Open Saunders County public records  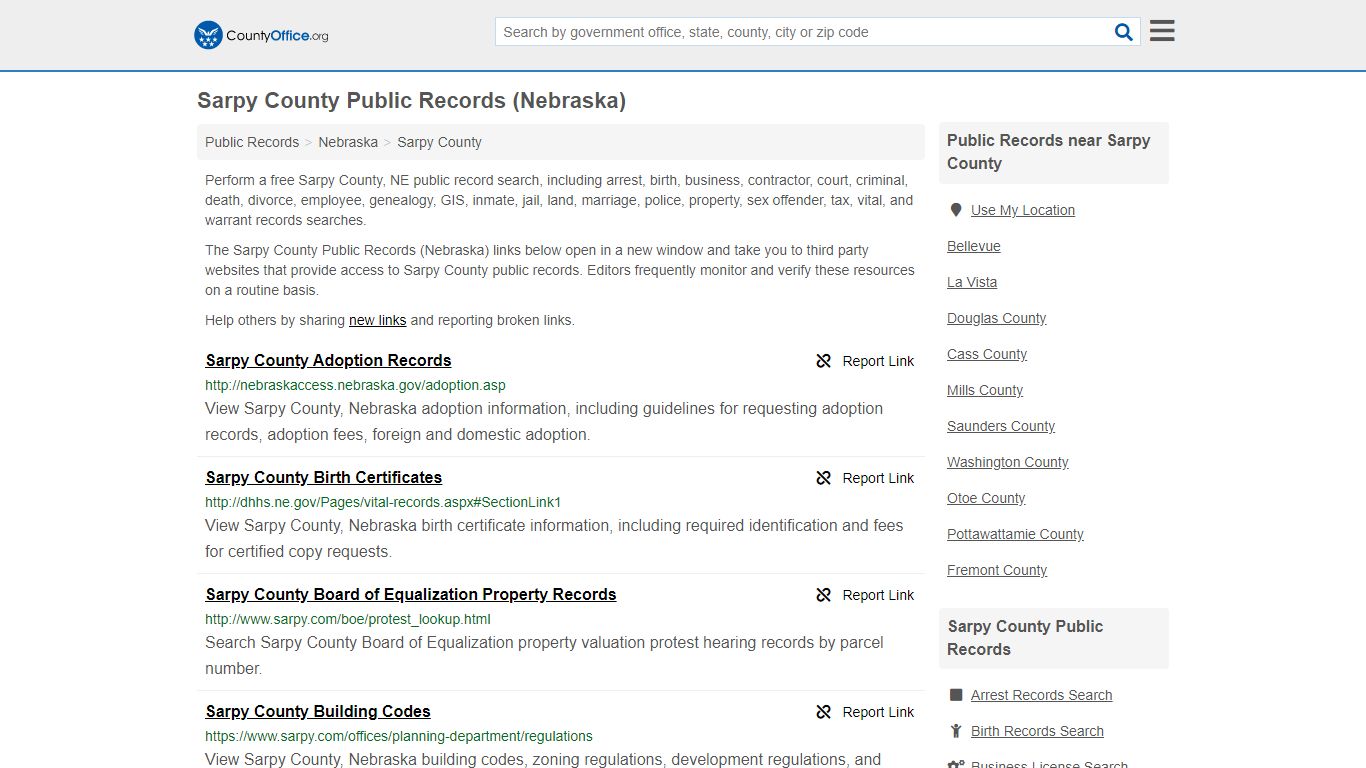(x=1001, y=426)
